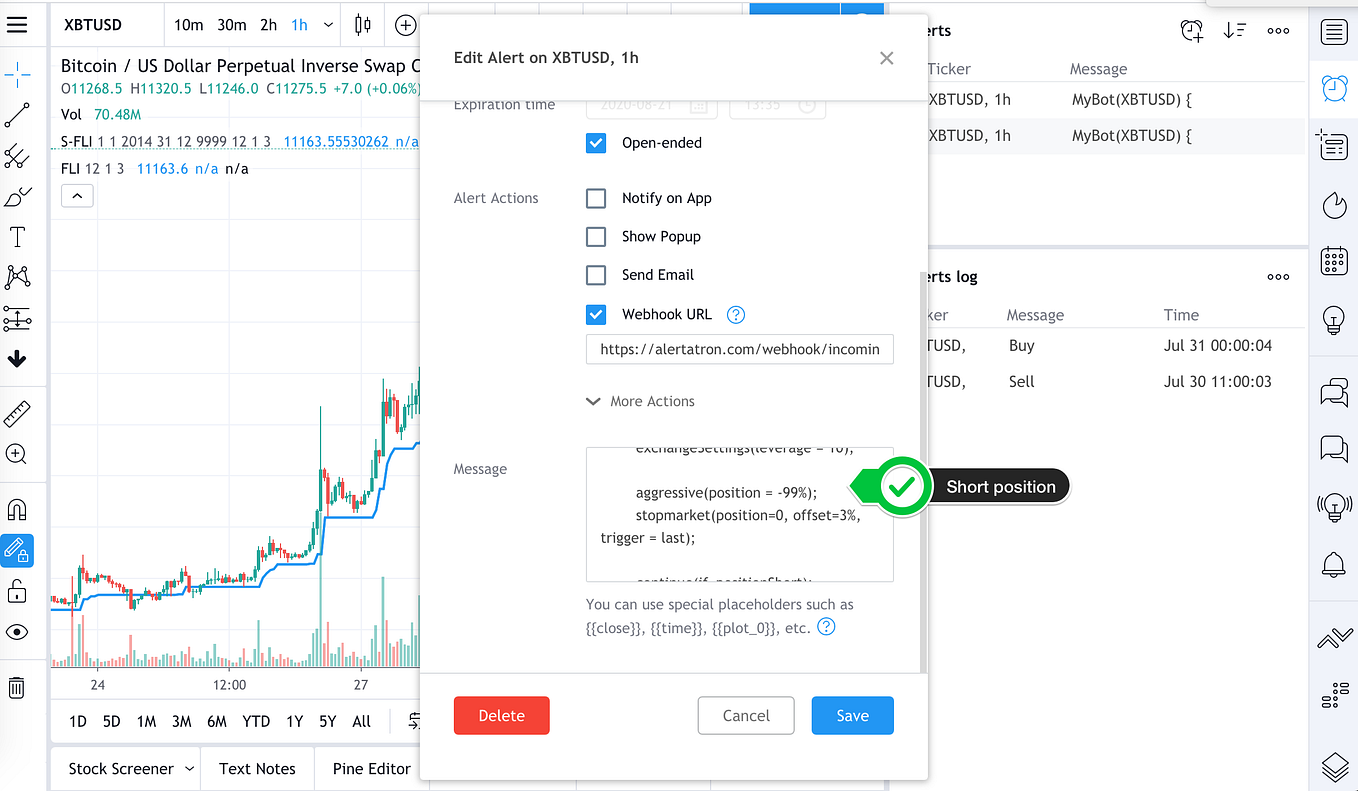This screenshot has width=1358, height=791.
Task: Switch to the Pine Editor tab
Action: (x=371, y=768)
